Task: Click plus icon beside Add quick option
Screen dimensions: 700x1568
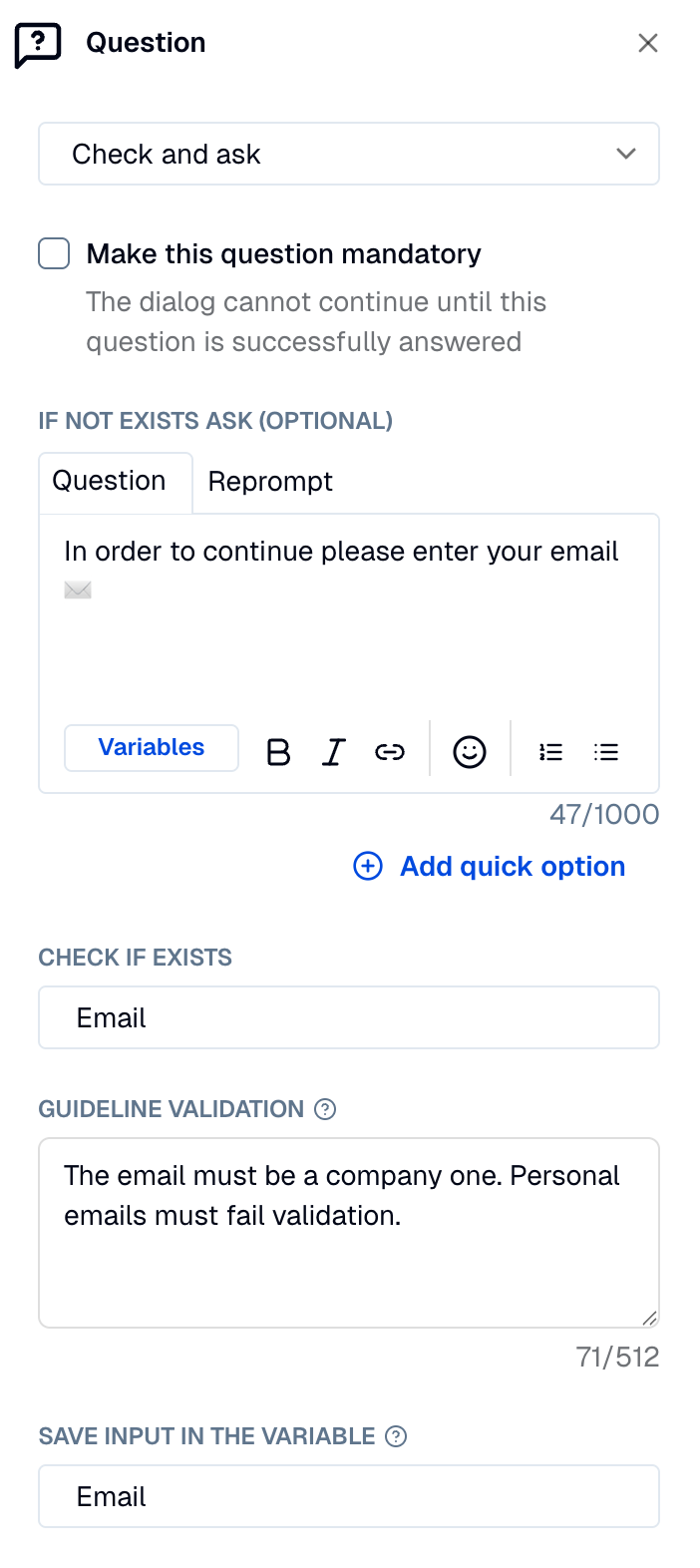Action: (x=368, y=866)
